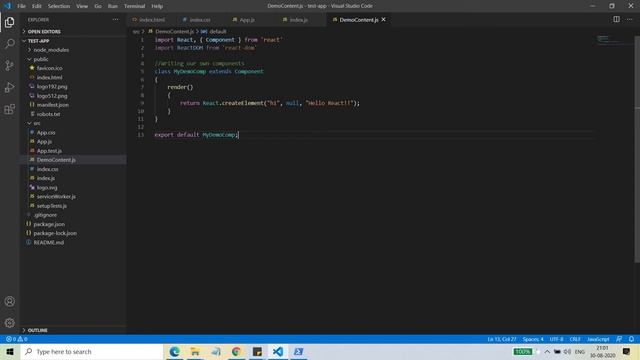Open Source Control view

tap(9, 65)
